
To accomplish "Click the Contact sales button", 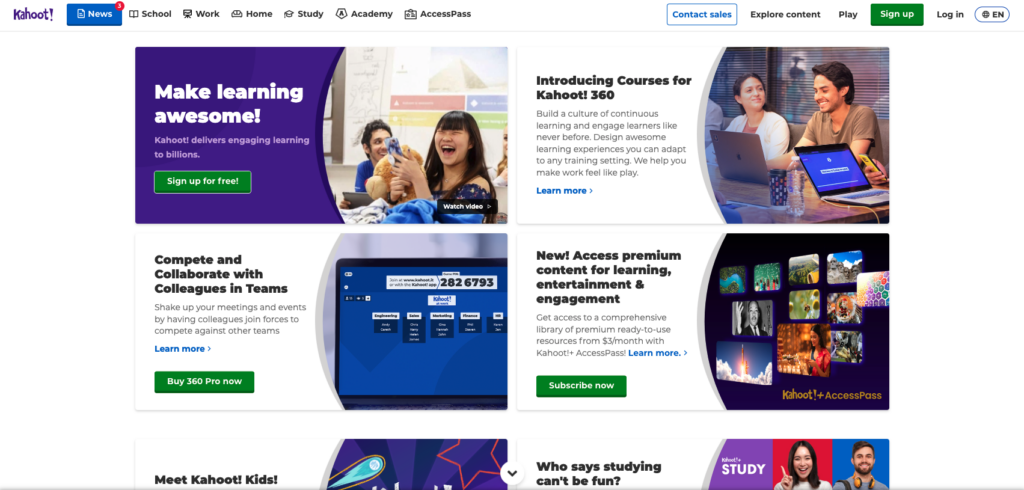I will pos(702,14).
